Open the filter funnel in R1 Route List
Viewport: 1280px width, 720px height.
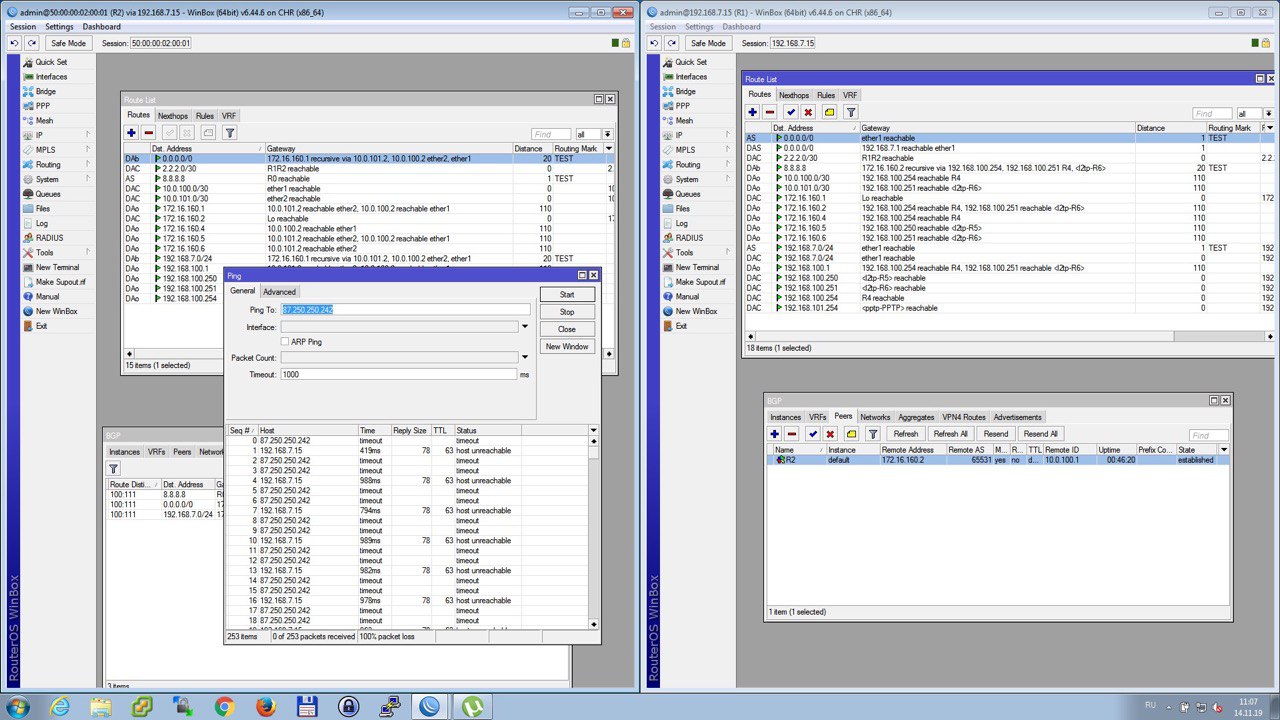pos(851,112)
